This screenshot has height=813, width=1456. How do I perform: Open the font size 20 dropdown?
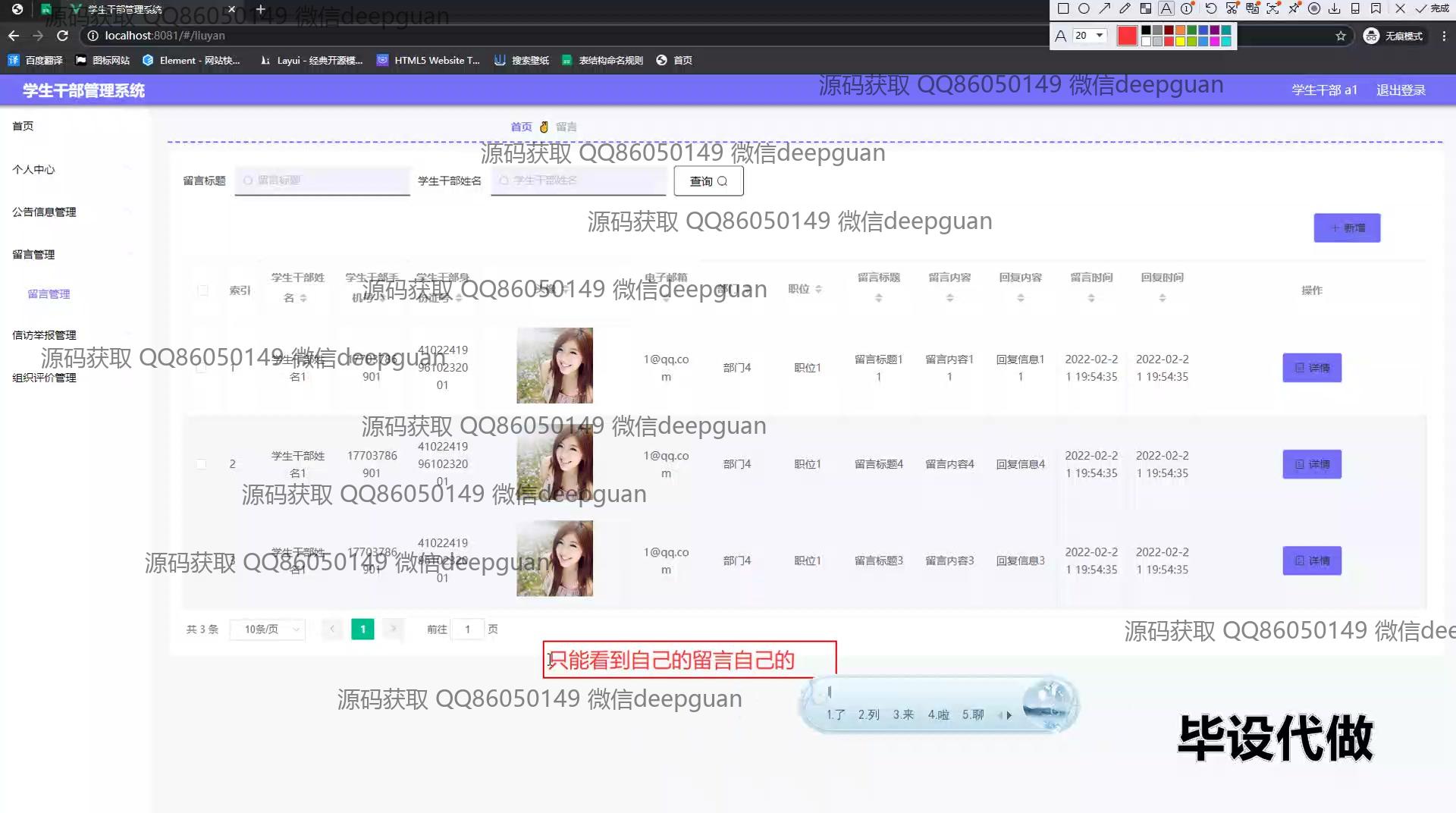pos(1099,36)
